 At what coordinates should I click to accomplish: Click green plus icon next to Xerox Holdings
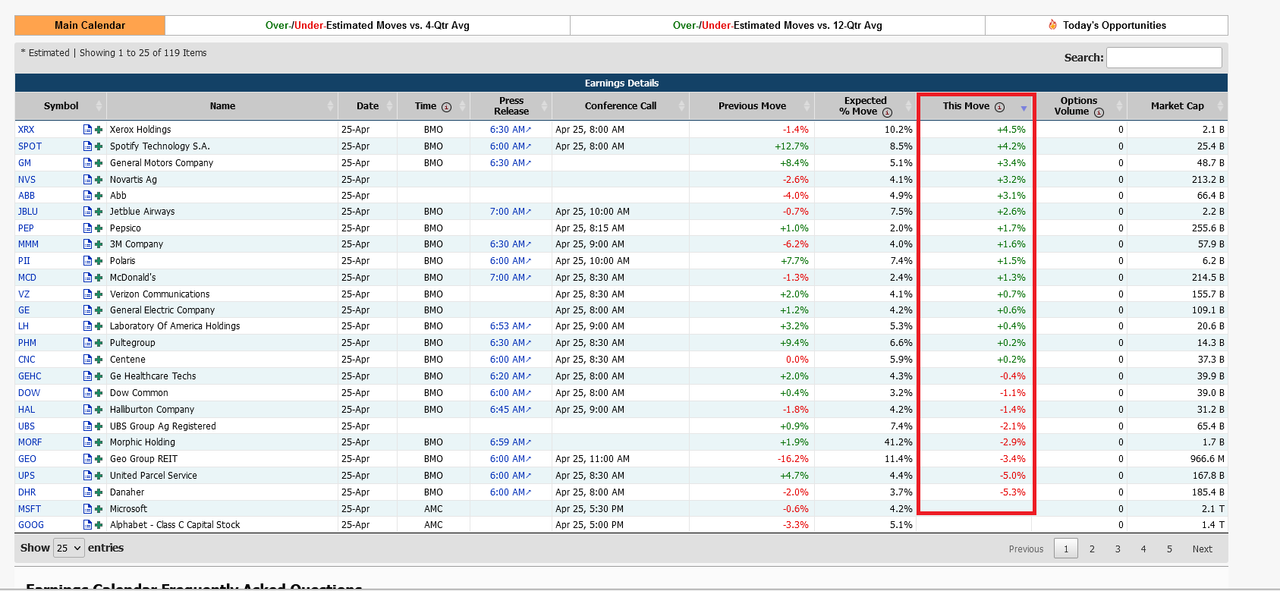pos(99,130)
